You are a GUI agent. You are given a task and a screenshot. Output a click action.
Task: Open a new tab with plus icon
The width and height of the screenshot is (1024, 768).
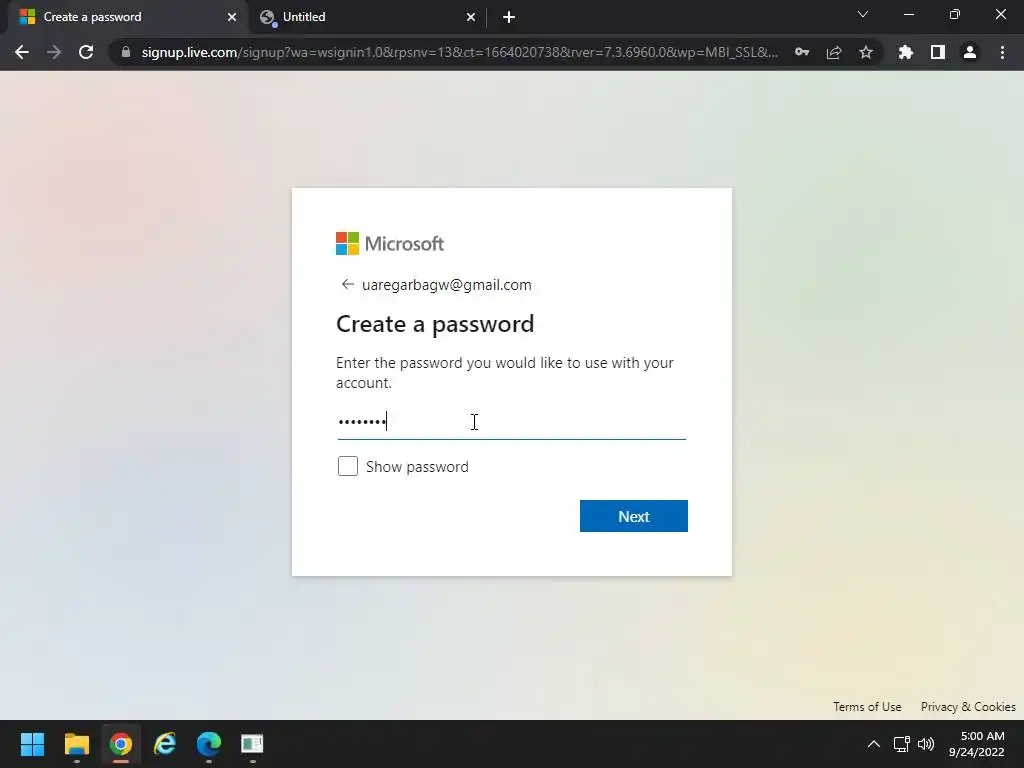pos(509,17)
